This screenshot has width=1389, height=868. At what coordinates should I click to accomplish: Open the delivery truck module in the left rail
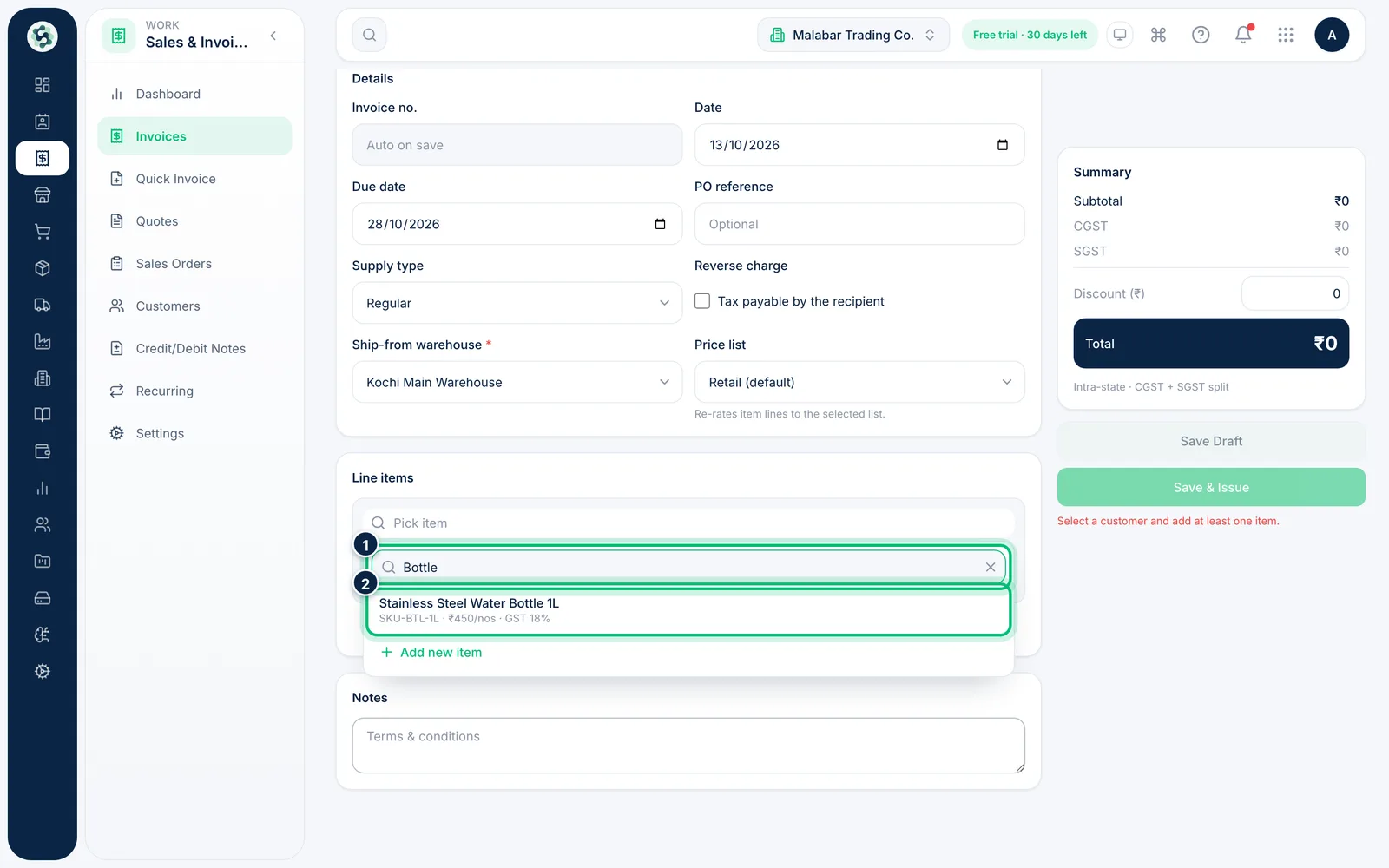[42, 305]
